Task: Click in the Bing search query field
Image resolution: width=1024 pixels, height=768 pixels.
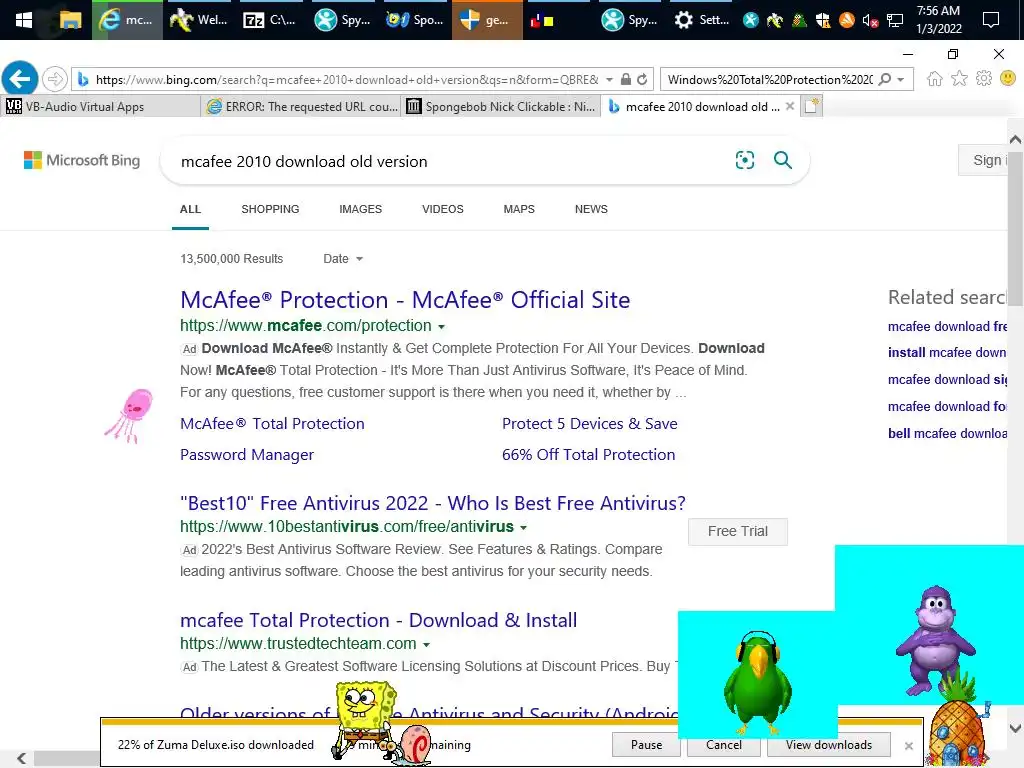Action: (451, 161)
